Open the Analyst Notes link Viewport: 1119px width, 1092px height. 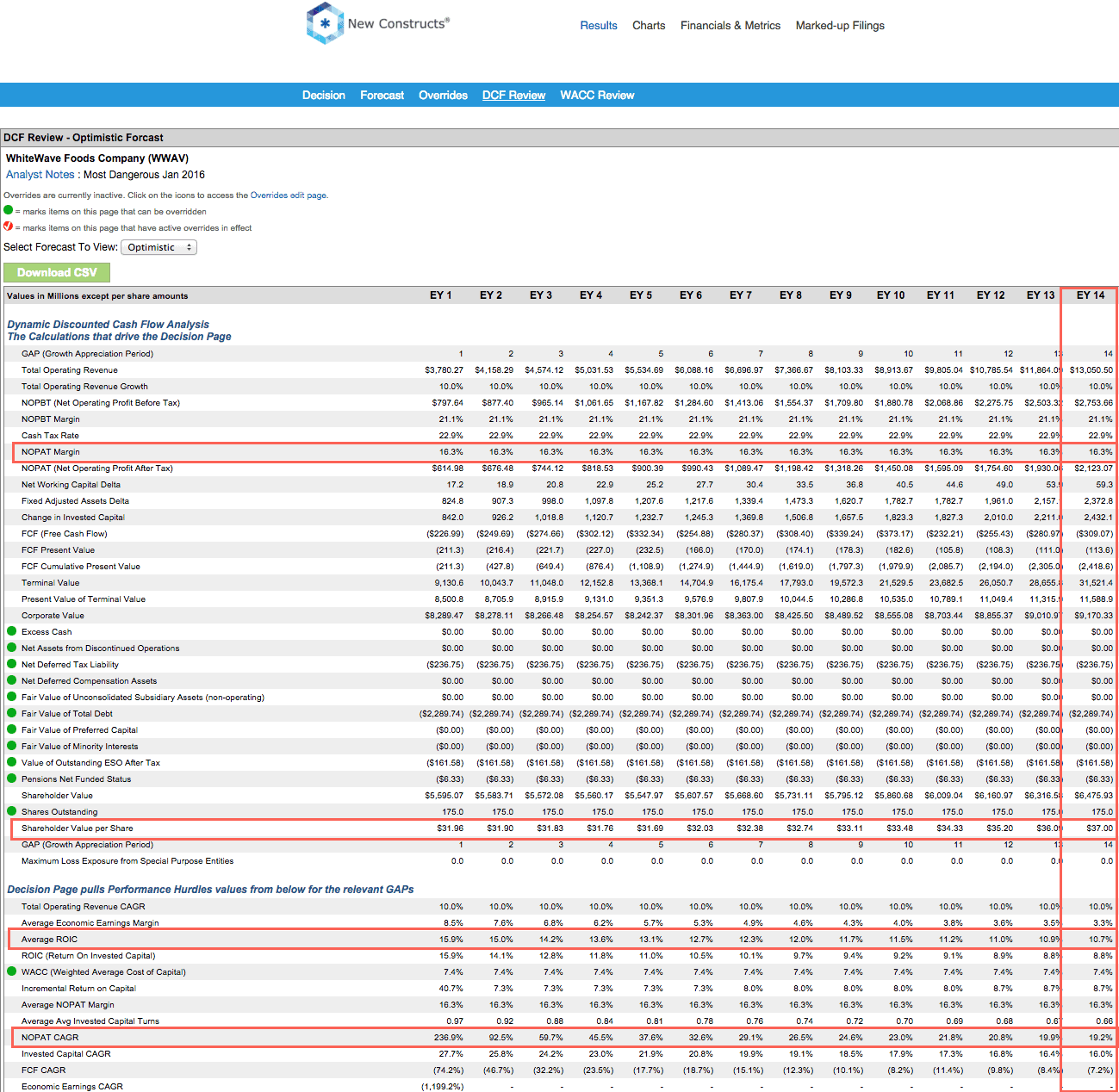[x=40, y=175]
